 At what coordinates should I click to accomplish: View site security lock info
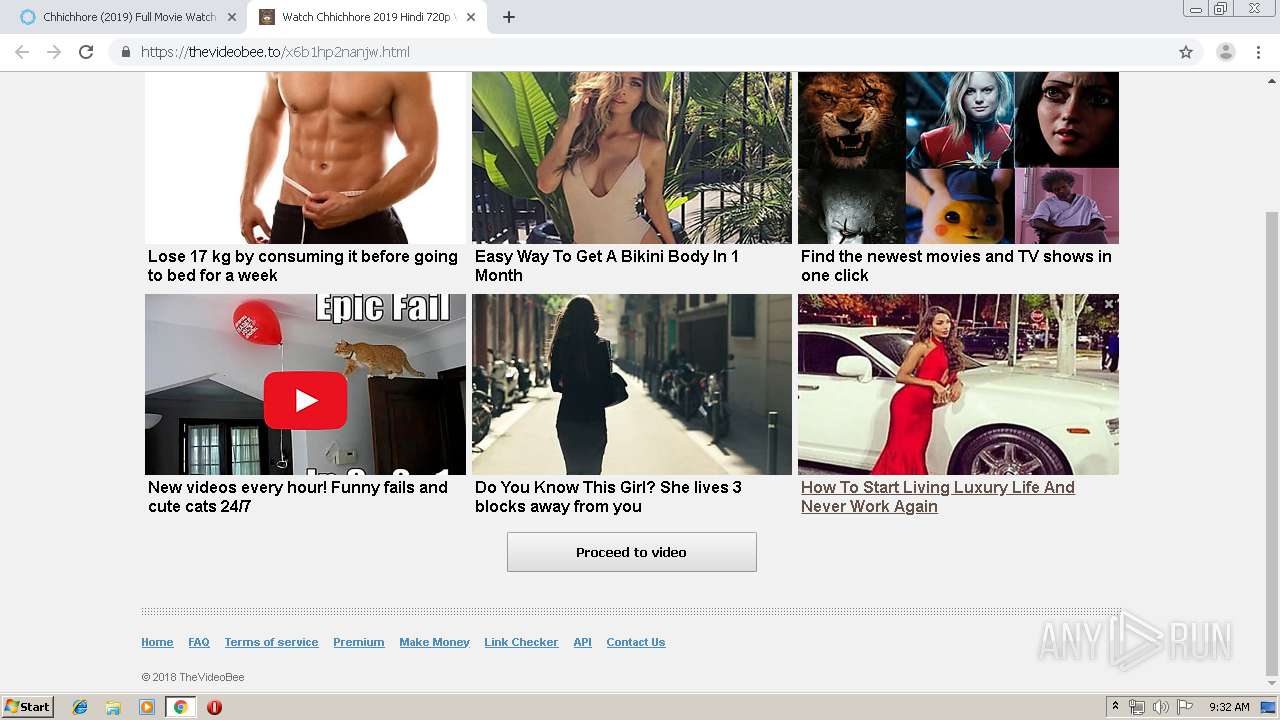125,52
